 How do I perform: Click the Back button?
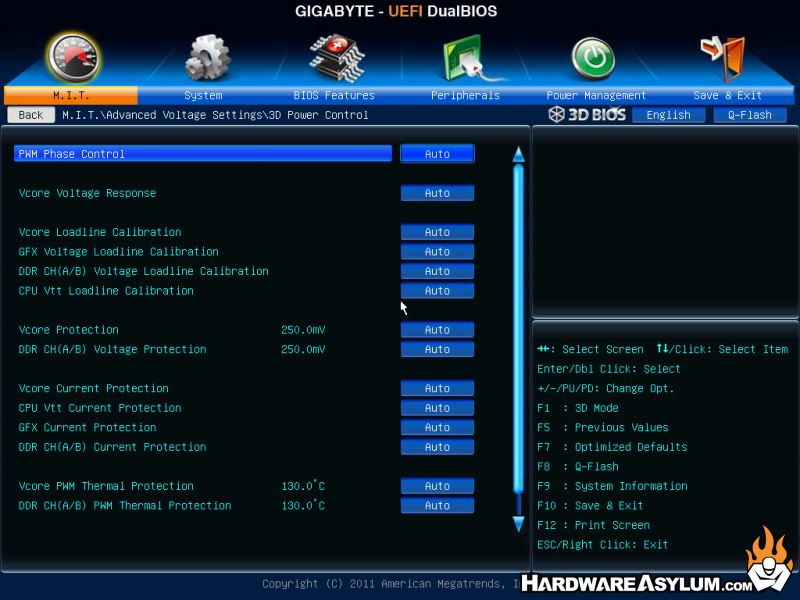31,115
